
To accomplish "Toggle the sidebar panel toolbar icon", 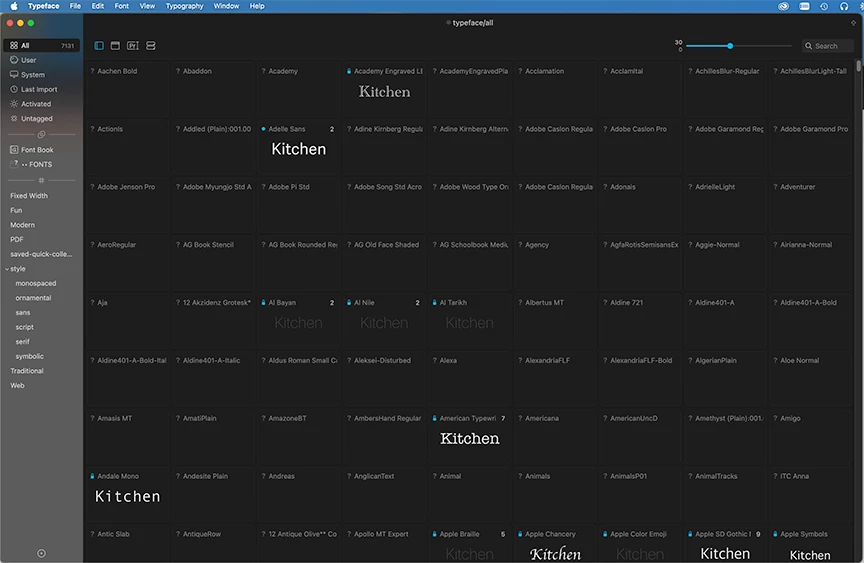I will [x=99, y=46].
